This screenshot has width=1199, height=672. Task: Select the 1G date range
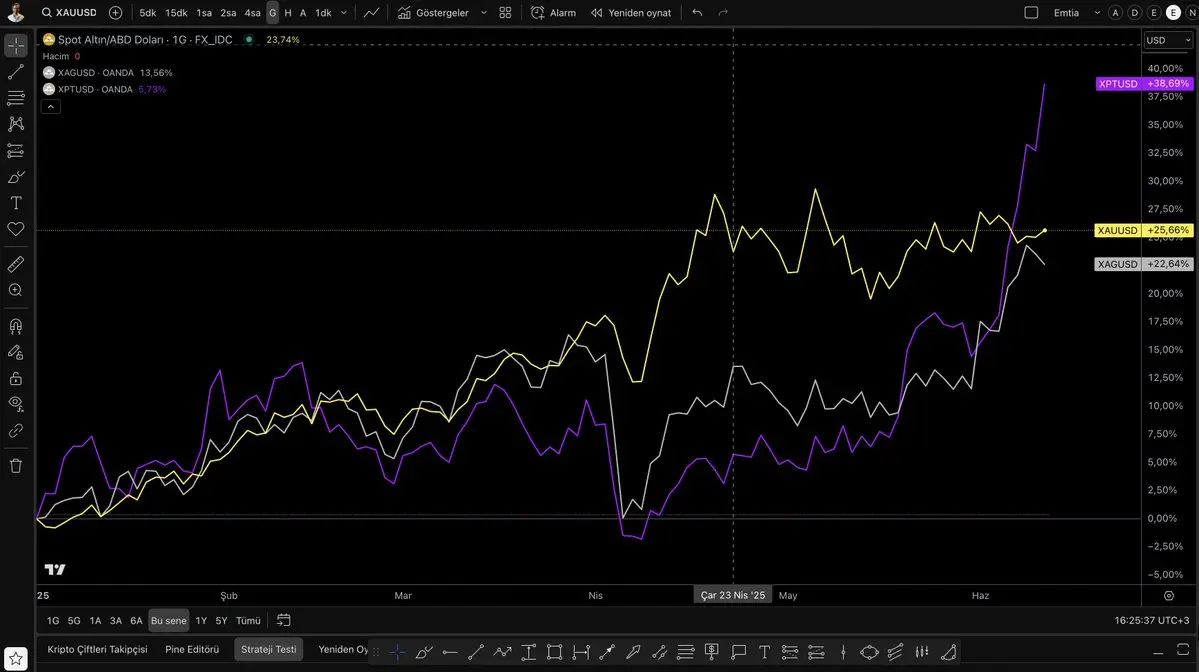[x=53, y=621]
